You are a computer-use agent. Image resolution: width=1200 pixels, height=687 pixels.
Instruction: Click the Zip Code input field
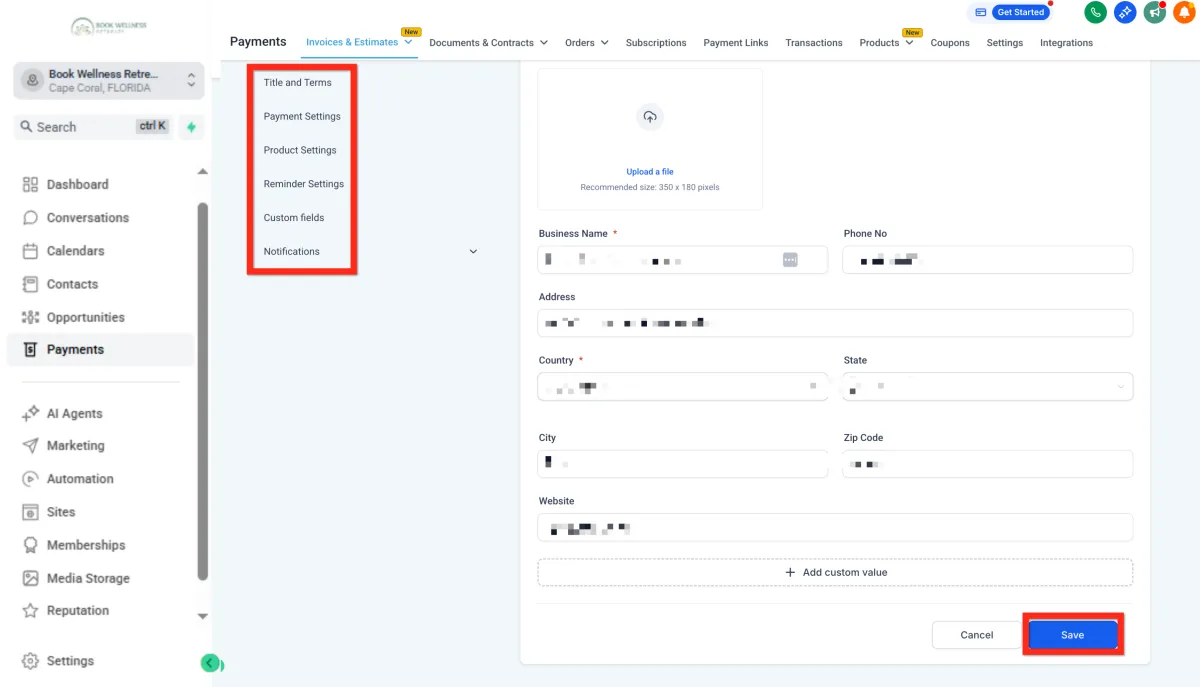tap(988, 464)
